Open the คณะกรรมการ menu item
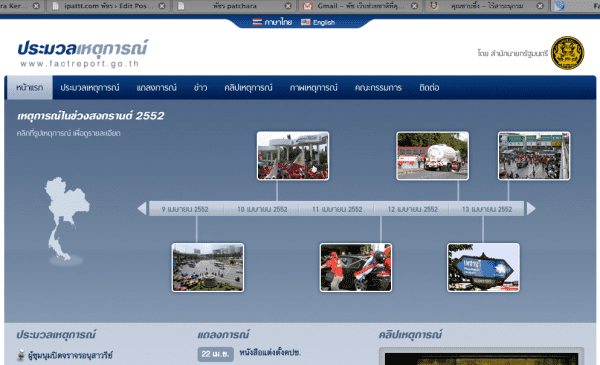This screenshot has width=600, height=365. click(x=378, y=88)
